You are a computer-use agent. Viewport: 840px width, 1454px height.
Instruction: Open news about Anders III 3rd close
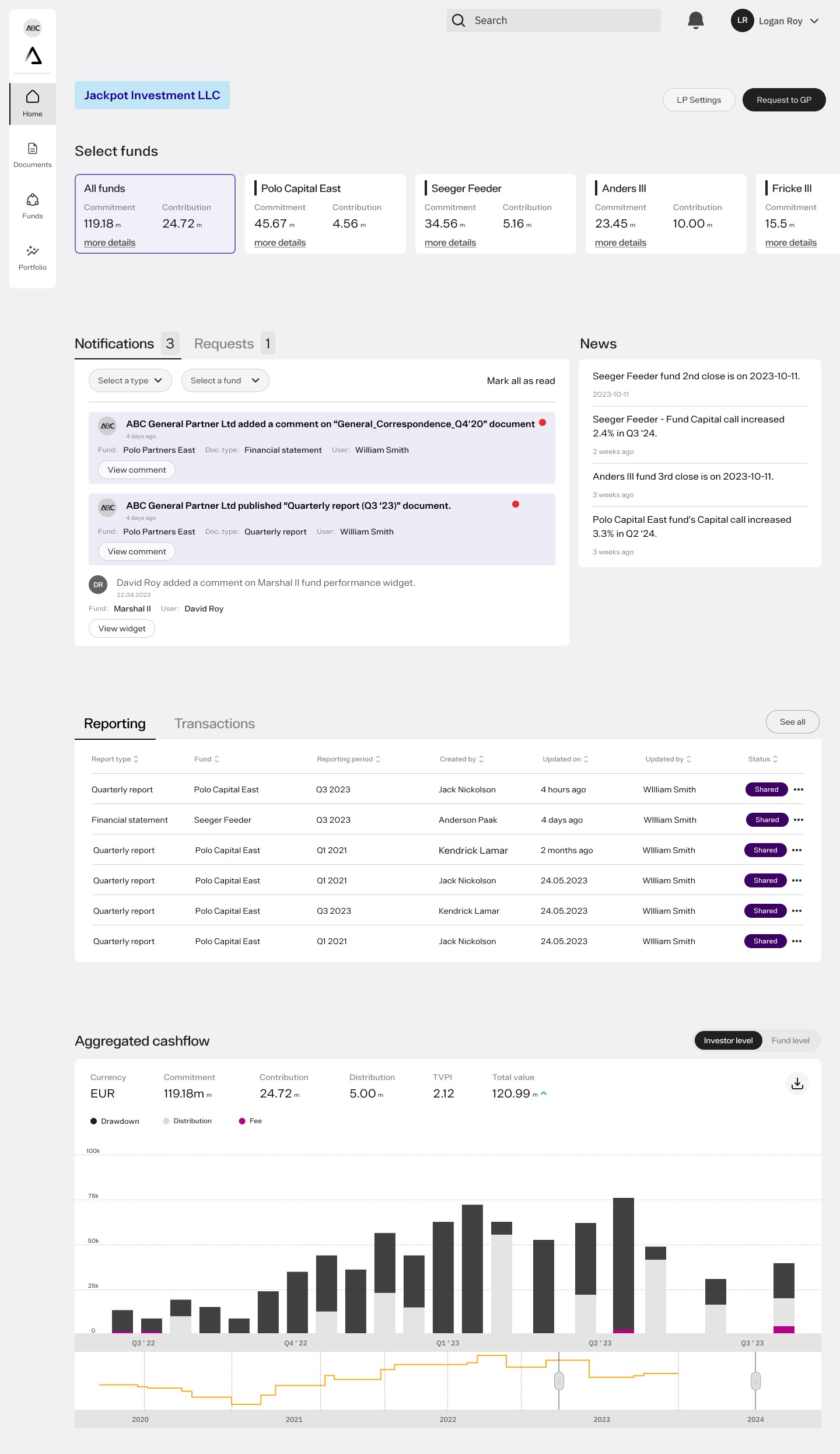[683, 477]
